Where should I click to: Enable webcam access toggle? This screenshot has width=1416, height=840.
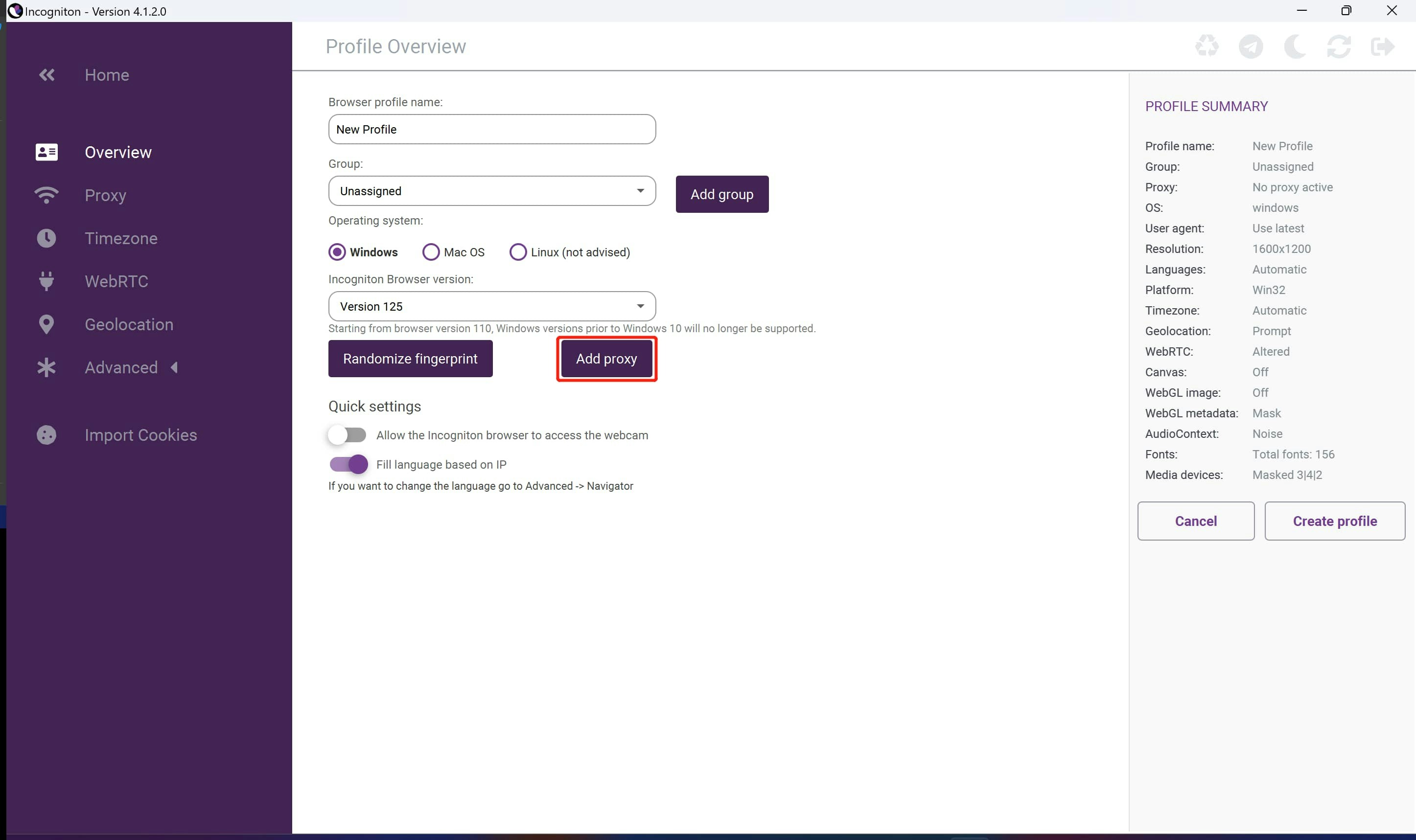(348, 435)
